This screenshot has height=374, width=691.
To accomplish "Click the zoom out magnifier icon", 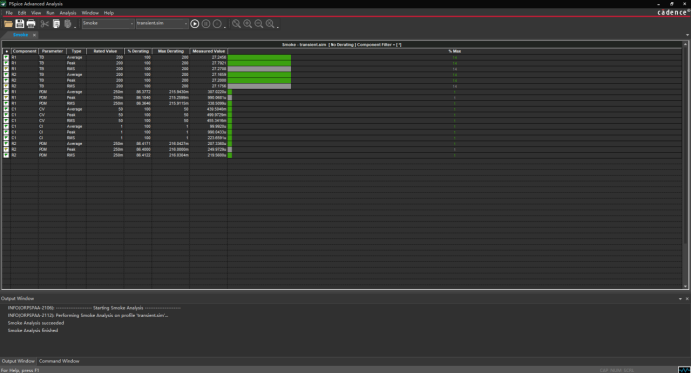I will tap(259, 24).
